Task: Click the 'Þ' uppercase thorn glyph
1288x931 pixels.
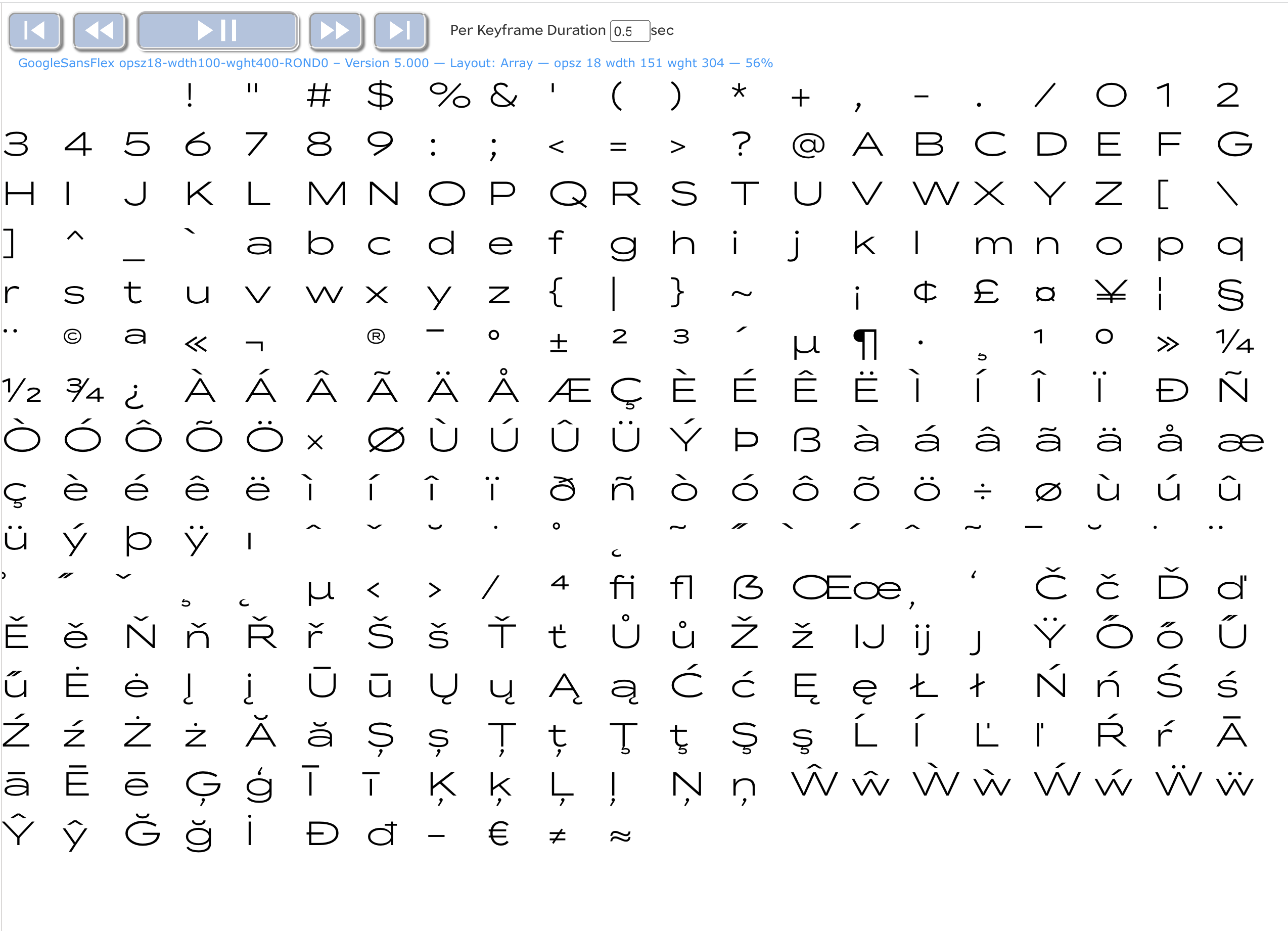Action: pyautogui.click(x=746, y=439)
